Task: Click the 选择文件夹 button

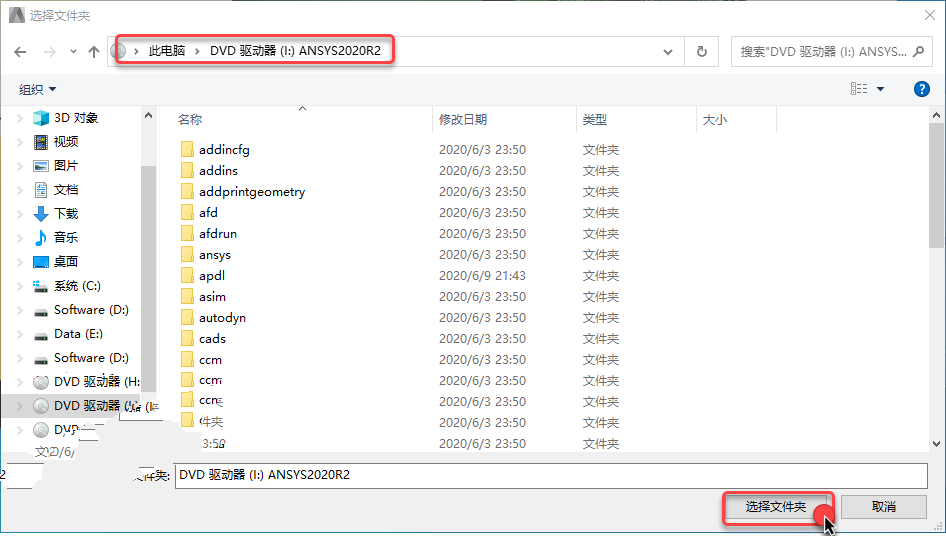Action: point(776,507)
